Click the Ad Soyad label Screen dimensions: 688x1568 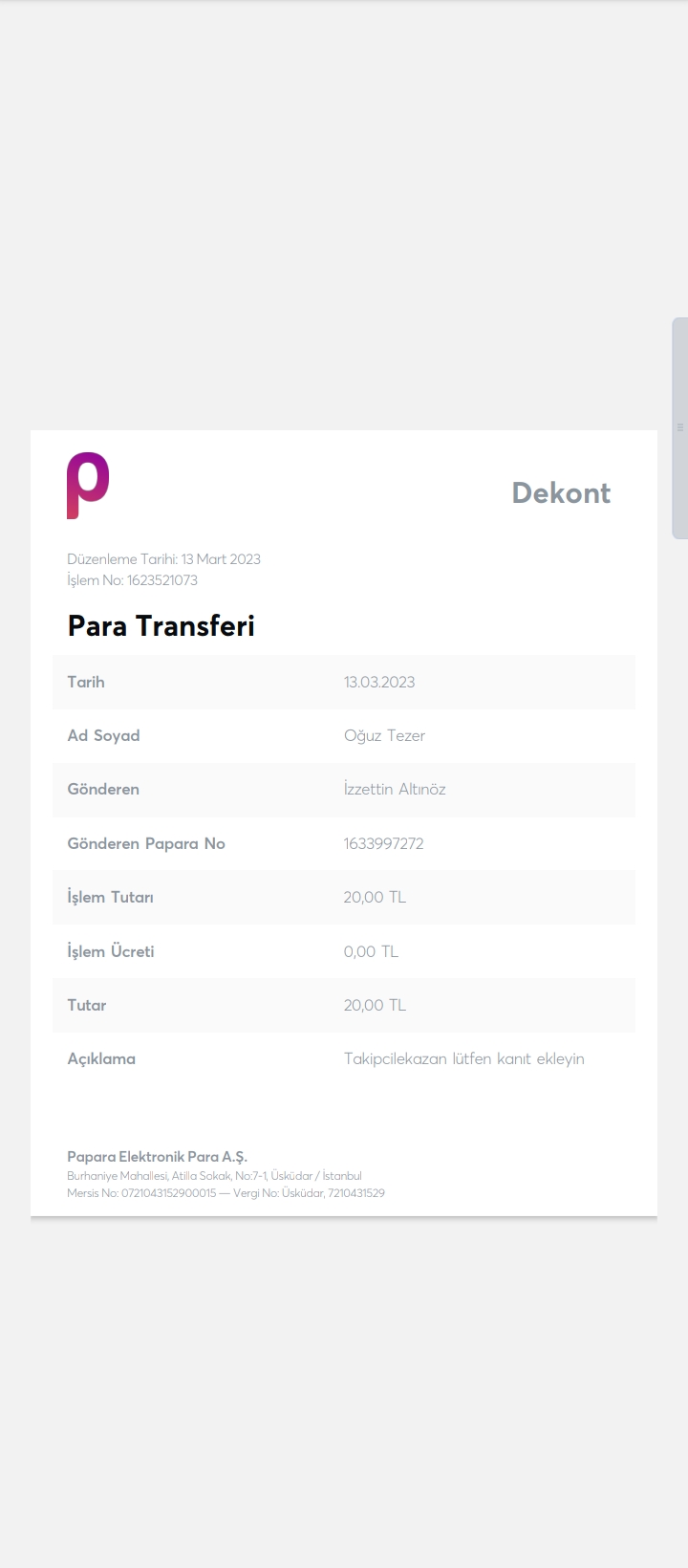(x=103, y=735)
